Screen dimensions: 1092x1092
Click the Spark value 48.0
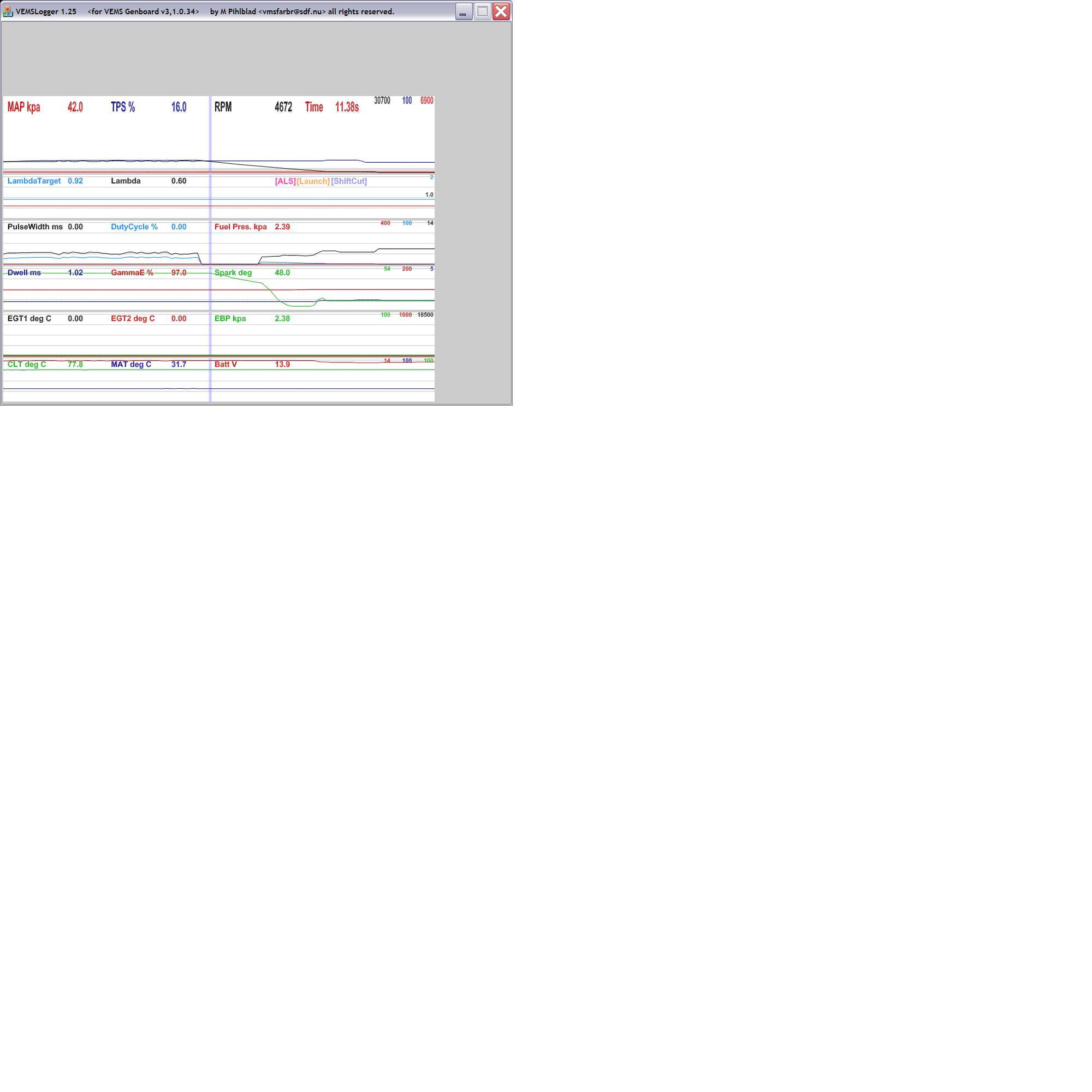coord(282,273)
